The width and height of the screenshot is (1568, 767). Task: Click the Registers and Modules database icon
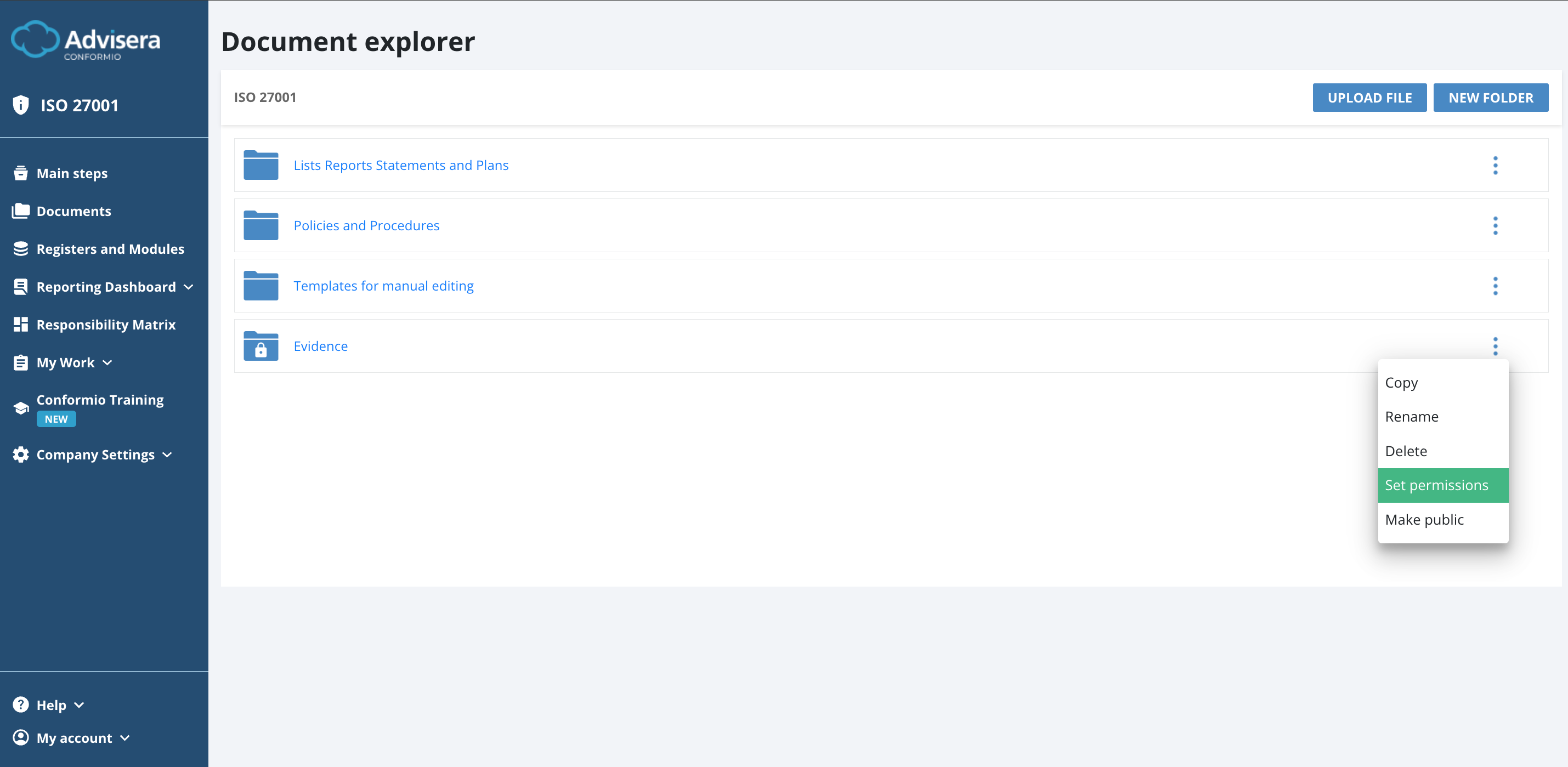point(21,248)
